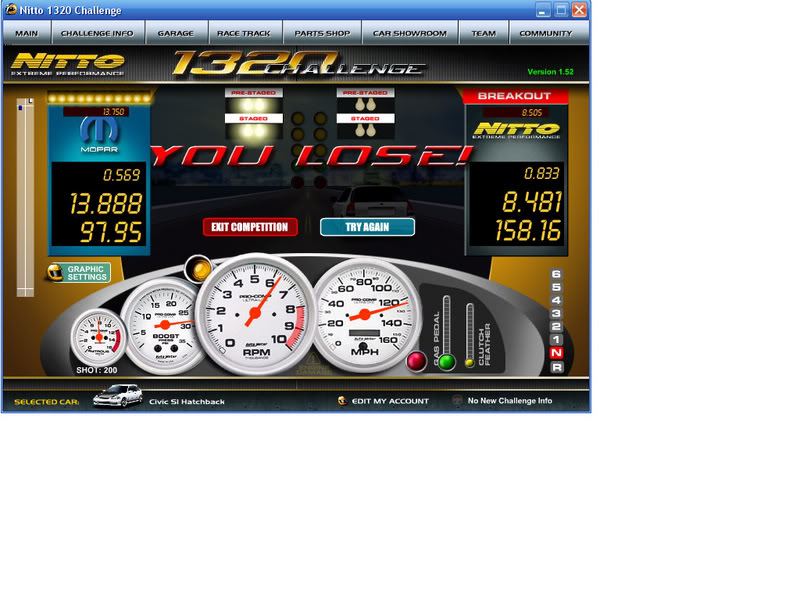Click the SELECTED CAR label
This screenshot has width=800, height=600.
pyautogui.click(x=46, y=402)
